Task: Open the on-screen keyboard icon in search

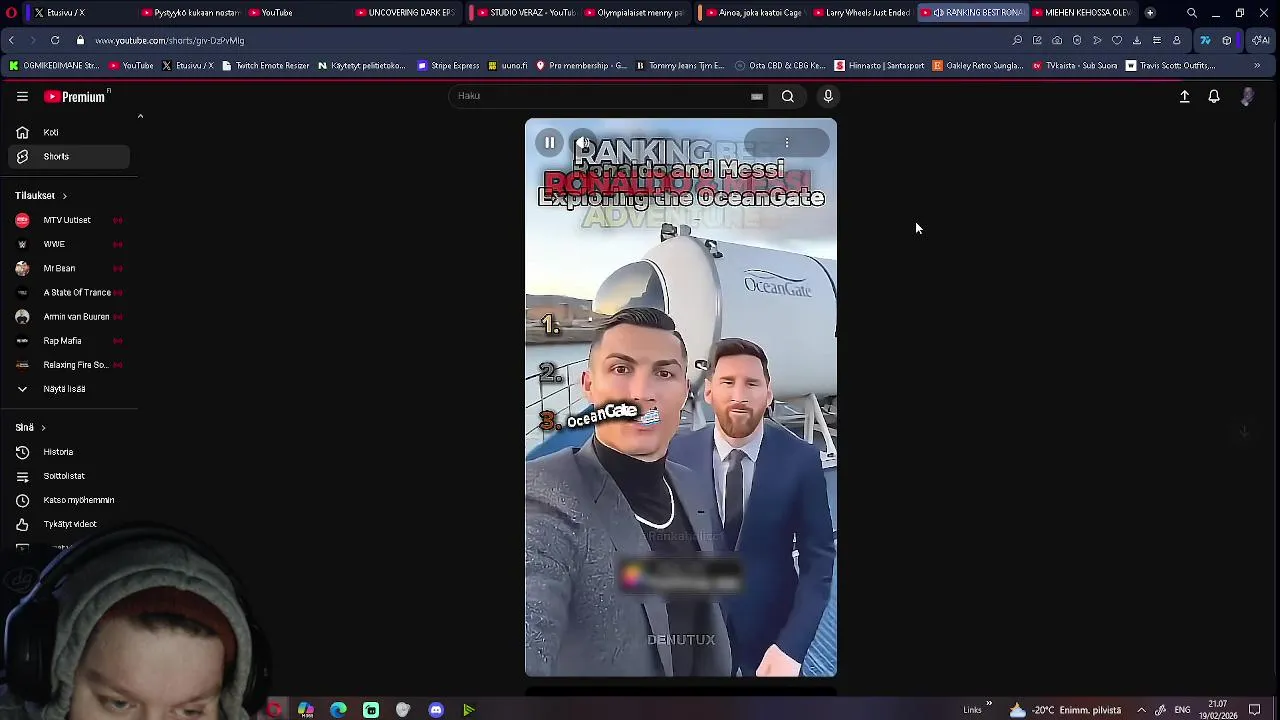Action: tap(757, 96)
